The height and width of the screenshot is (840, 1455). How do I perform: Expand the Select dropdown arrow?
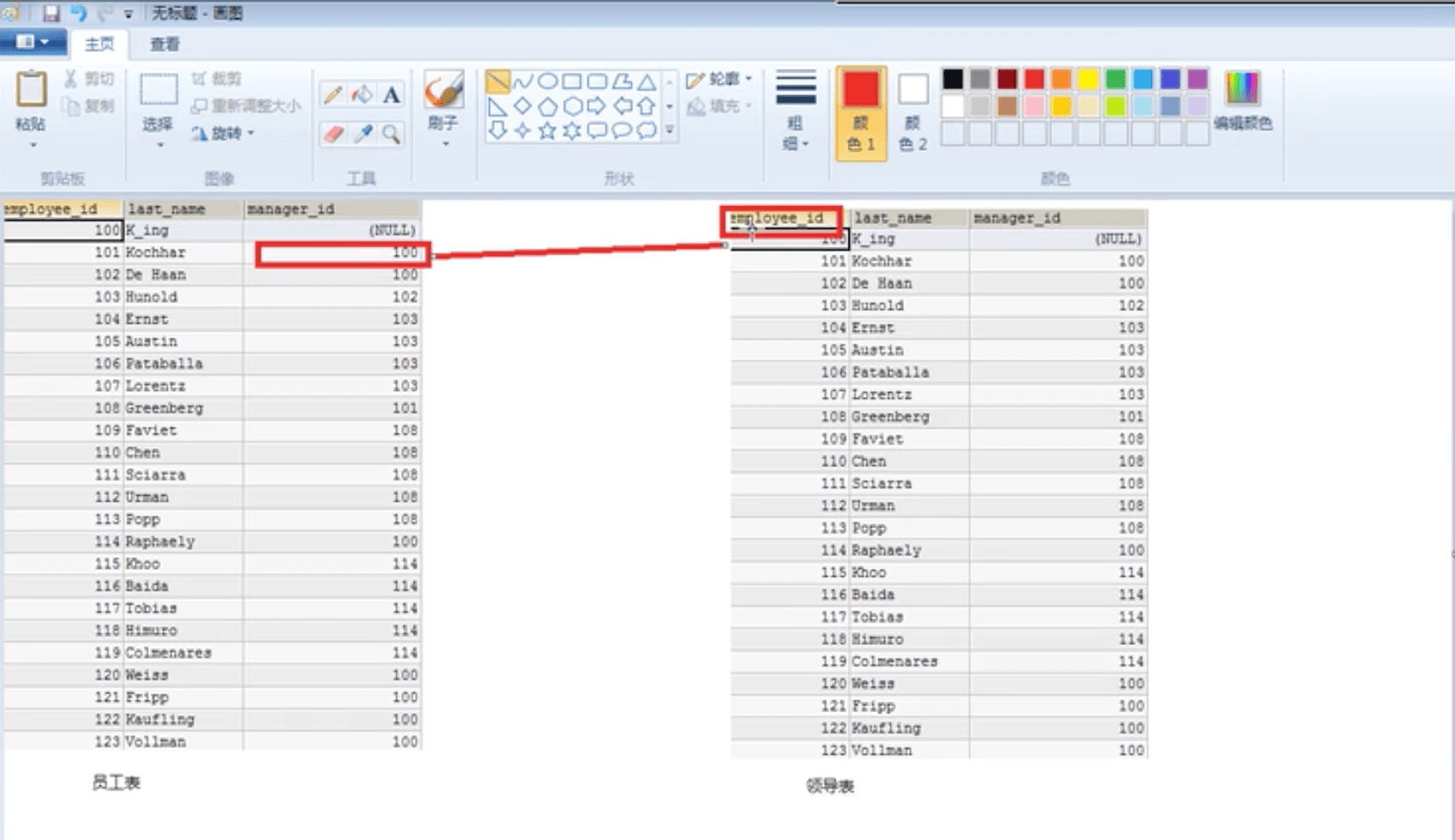point(159,146)
